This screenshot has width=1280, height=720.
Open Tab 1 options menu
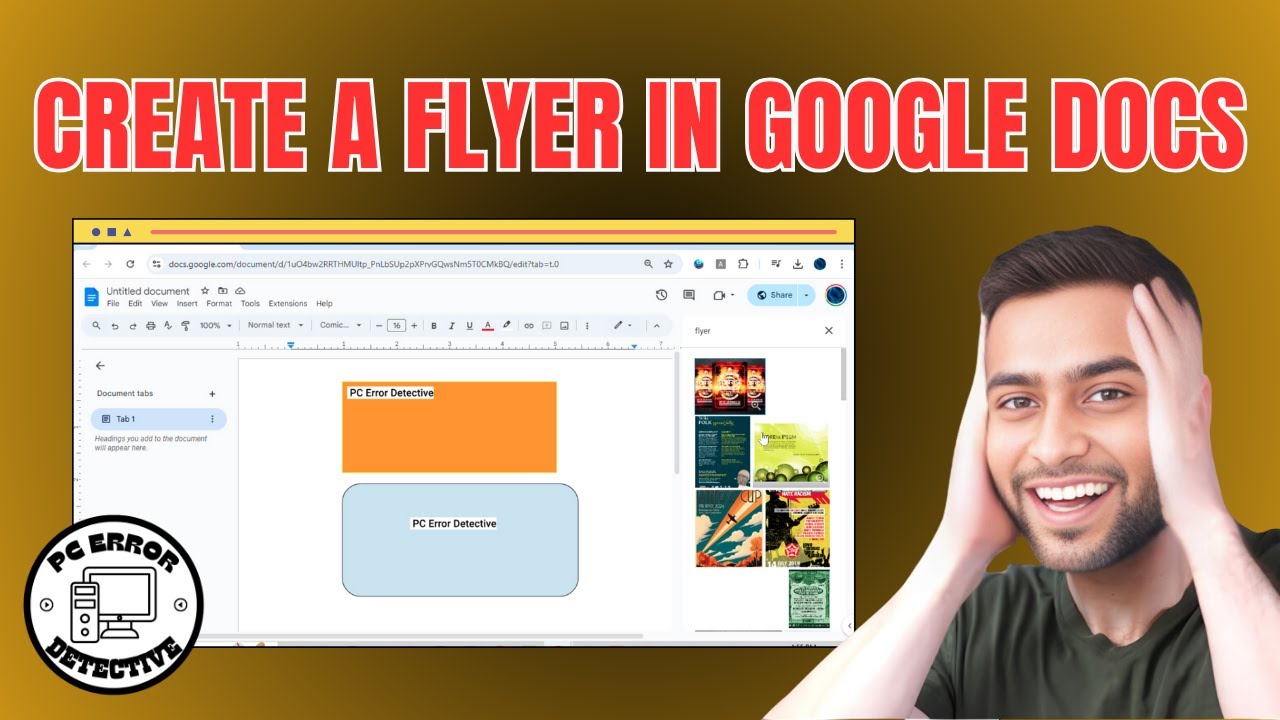pyautogui.click(x=212, y=419)
